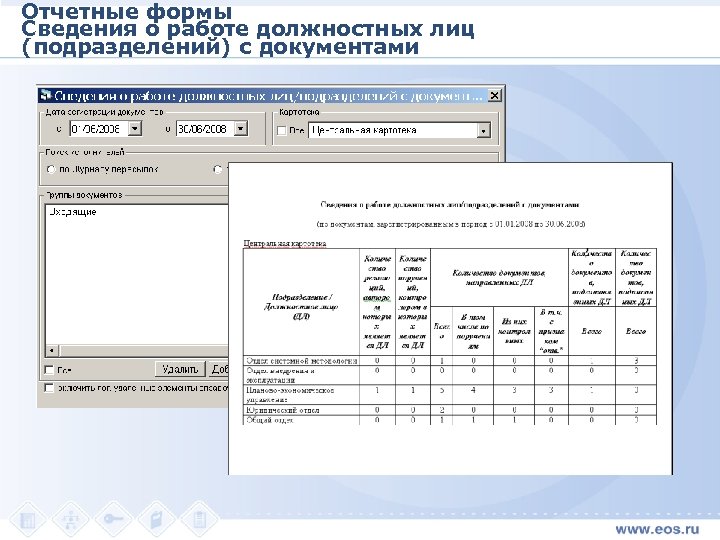
Task: Click the www.eos.ru link
Action: point(657,529)
